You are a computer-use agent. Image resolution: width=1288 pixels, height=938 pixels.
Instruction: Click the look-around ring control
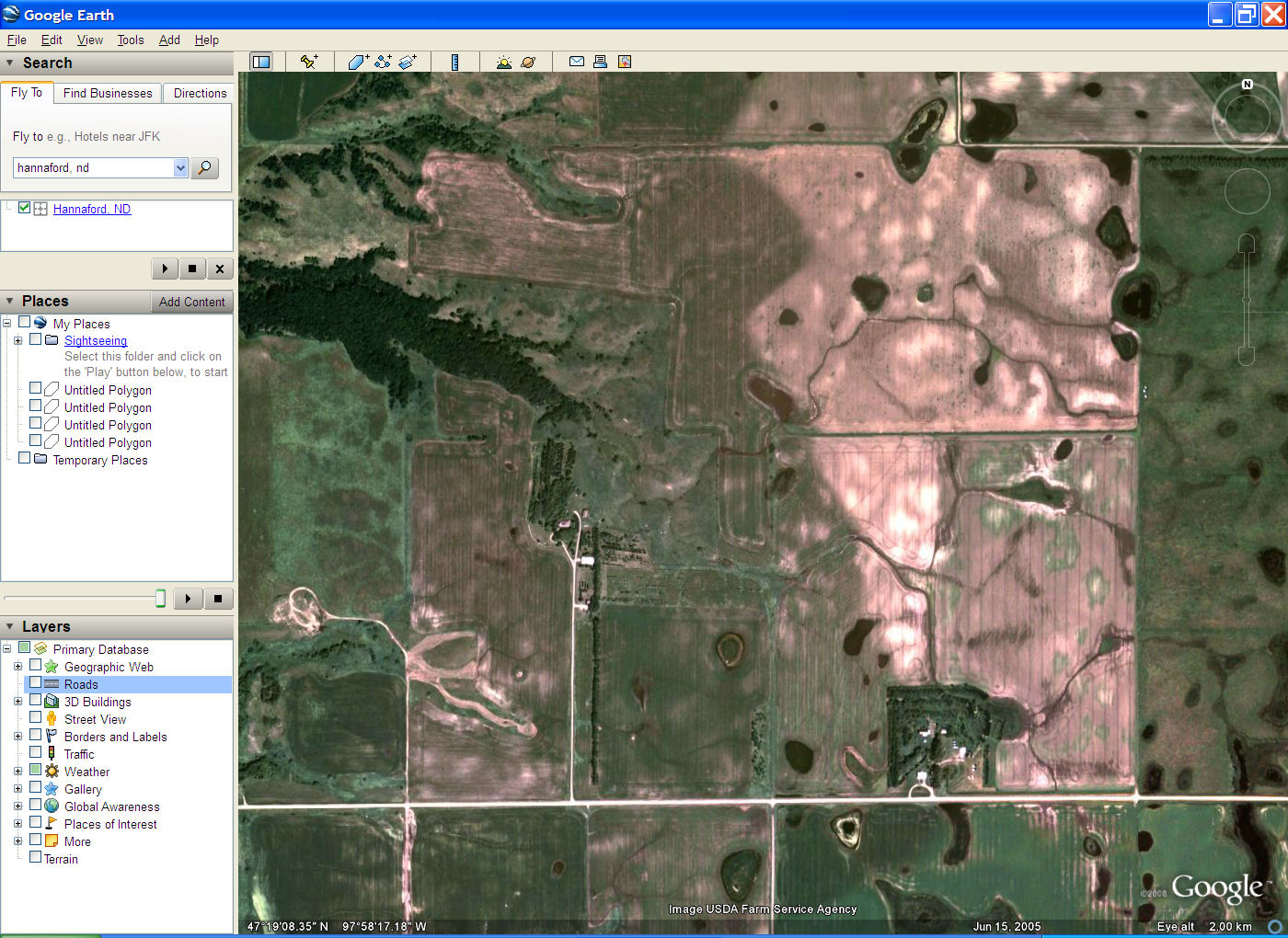pos(1247,116)
